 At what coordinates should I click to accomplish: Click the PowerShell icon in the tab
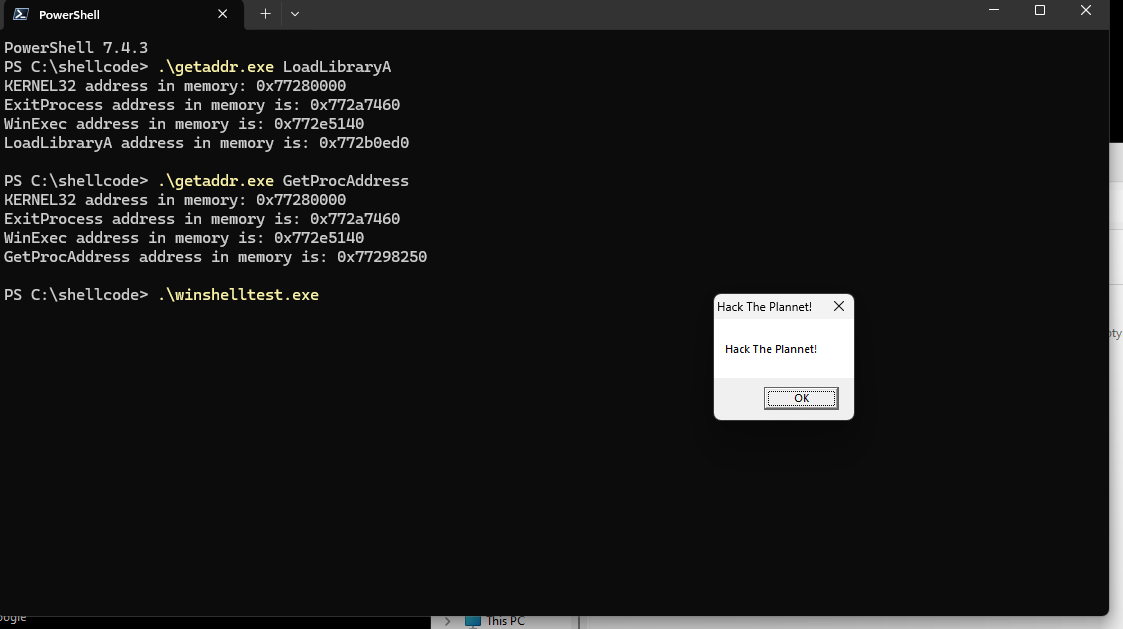[20, 15]
